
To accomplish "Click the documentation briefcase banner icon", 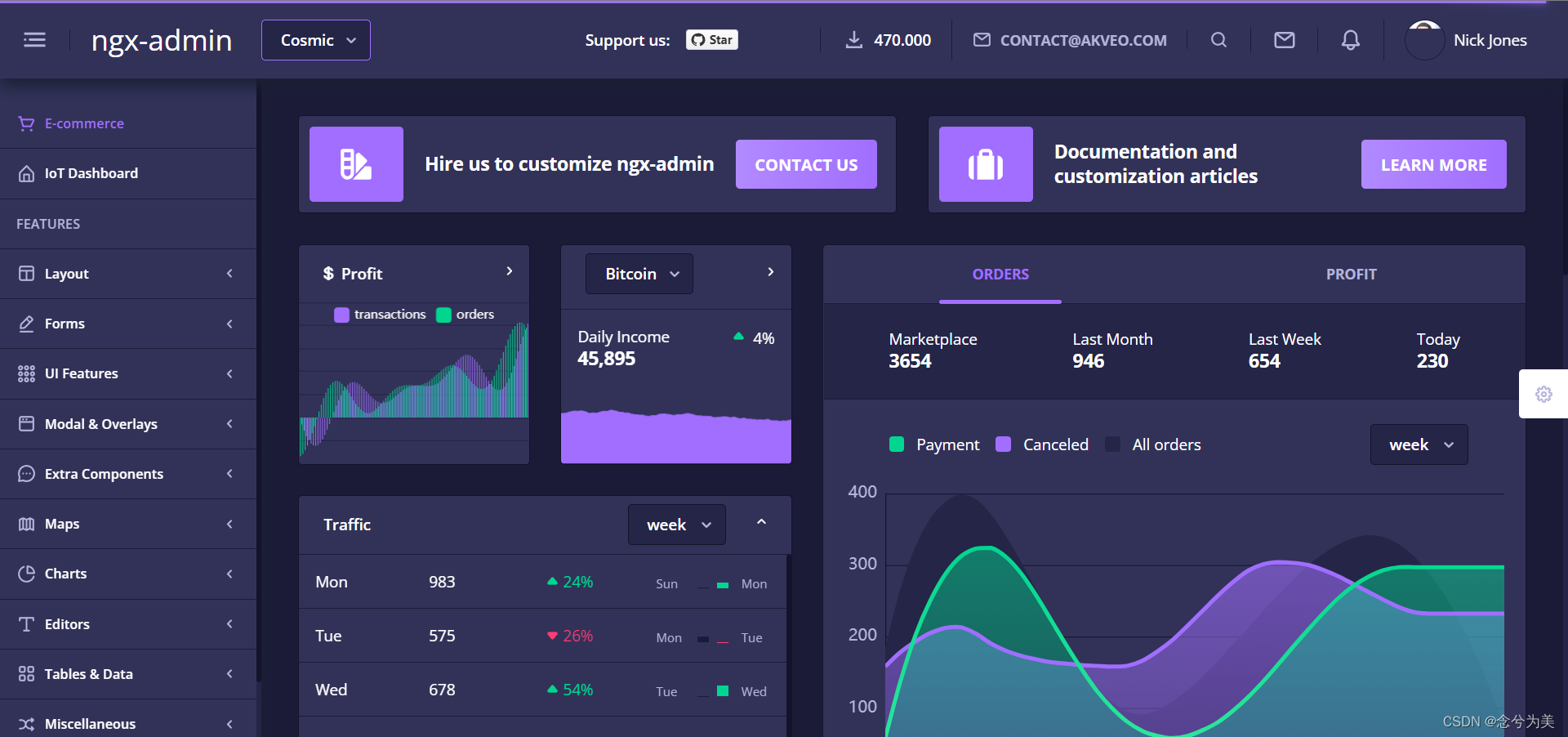I will (986, 164).
